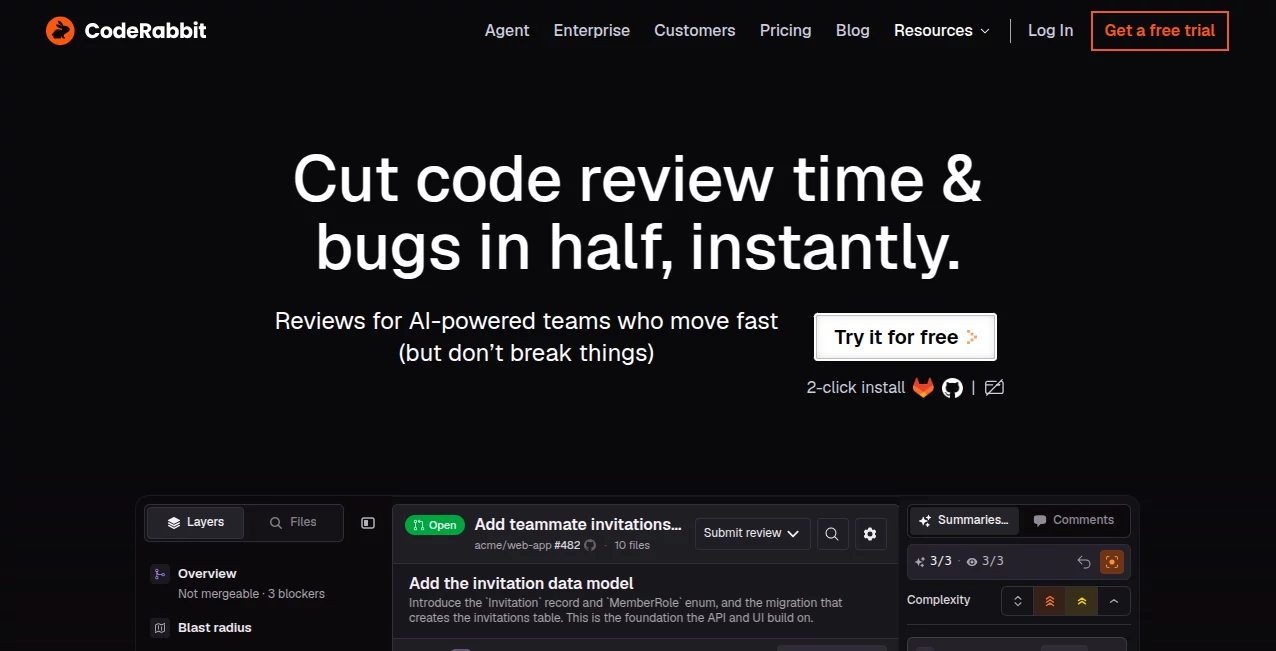Open the Comments tab
The height and width of the screenshot is (651, 1276).
tap(1073, 520)
